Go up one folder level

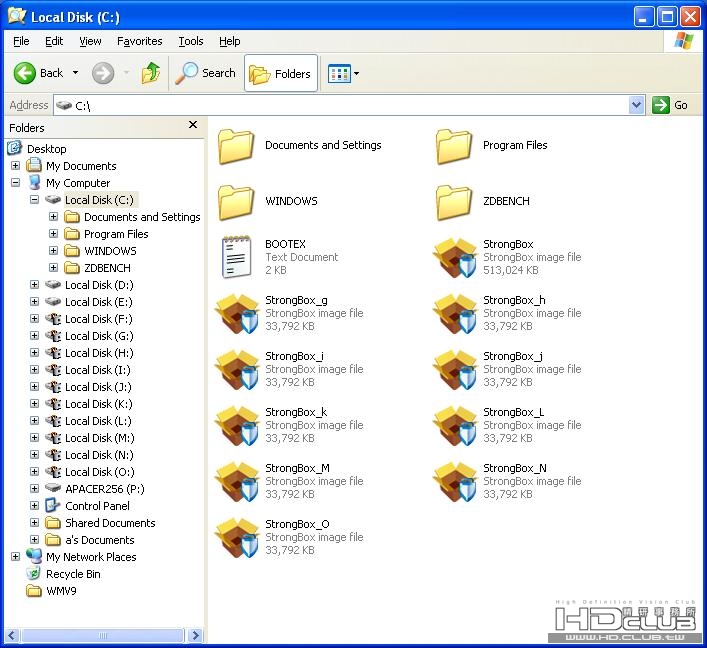[151, 73]
